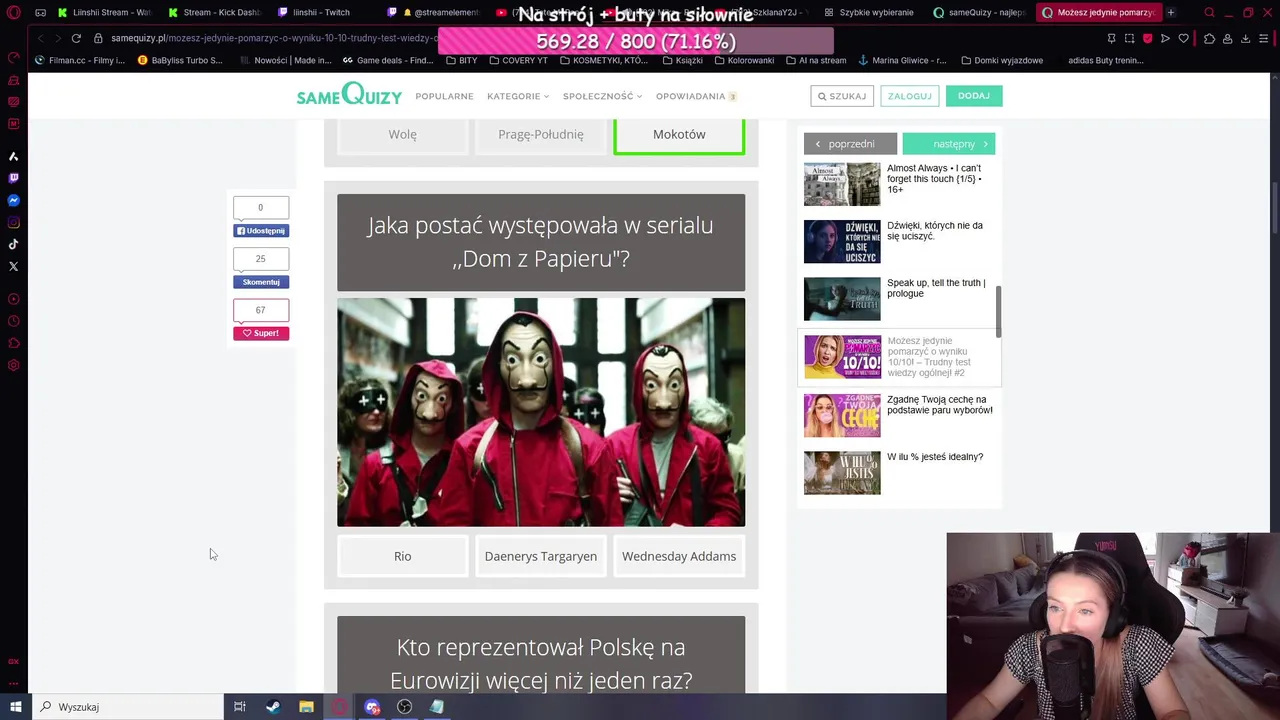The height and width of the screenshot is (720, 1280).
Task: Open Aria AI icon in sidebar
Action: [14, 156]
